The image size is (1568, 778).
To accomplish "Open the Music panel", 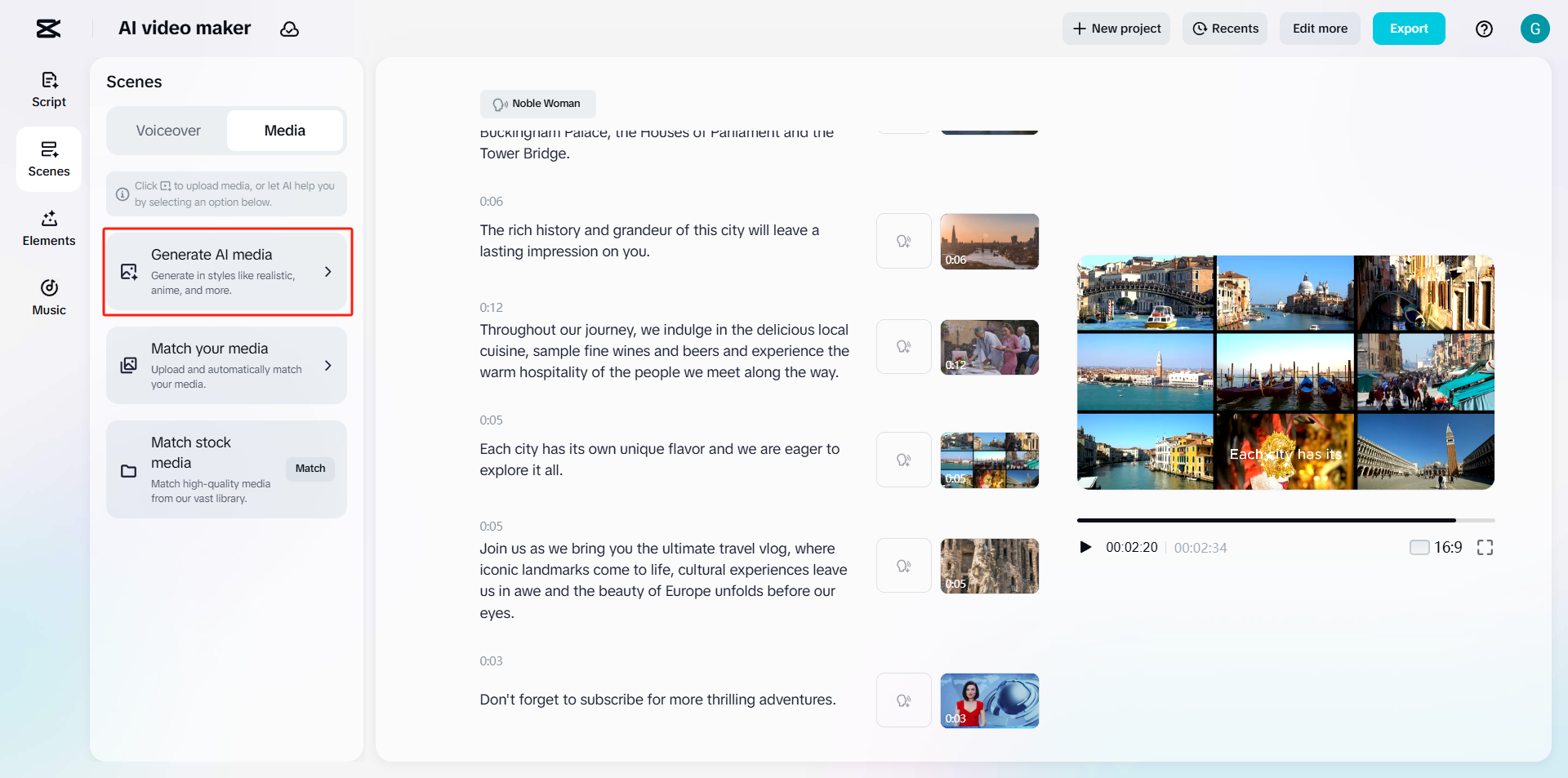I will (49, 298).
